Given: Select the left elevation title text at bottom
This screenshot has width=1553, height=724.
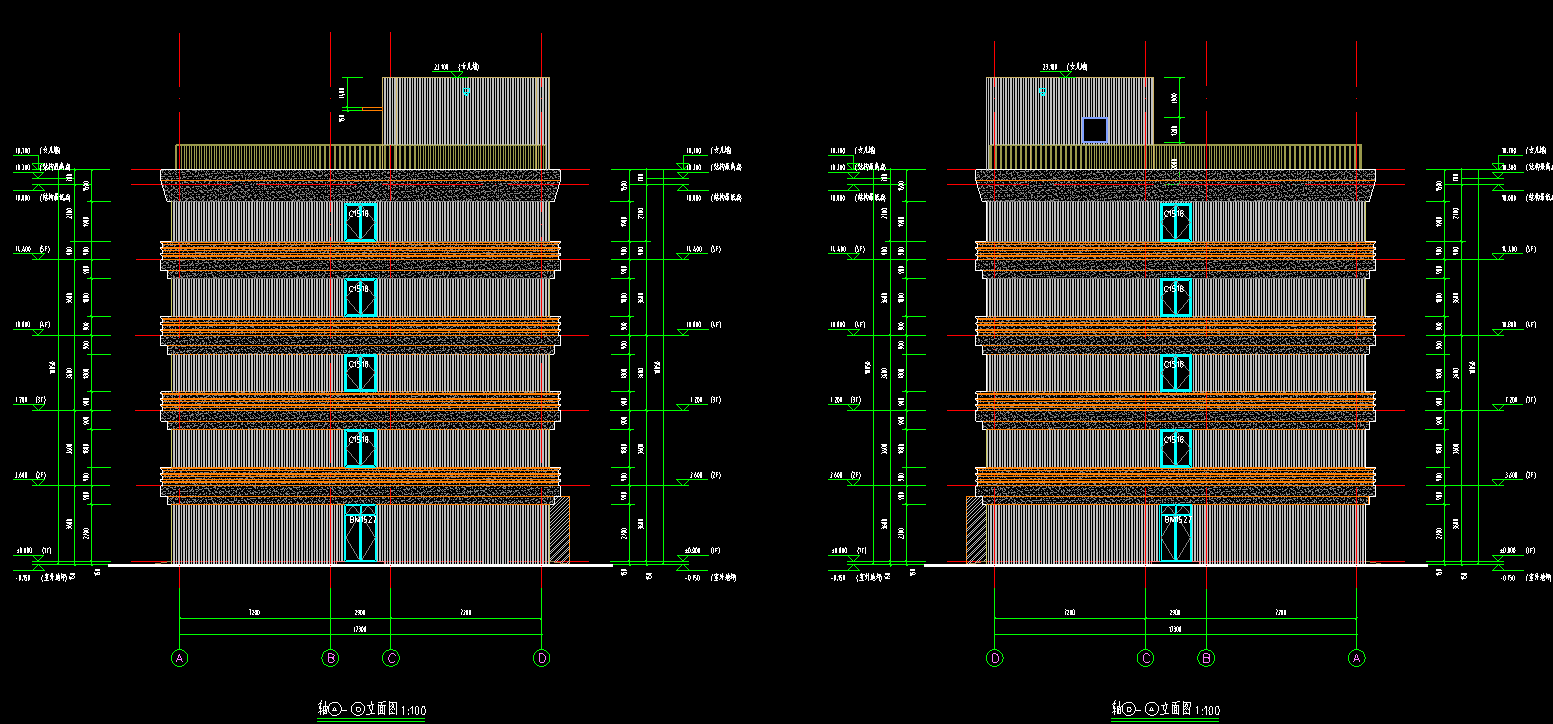Looking at the screenshot, I should point(372,709).
